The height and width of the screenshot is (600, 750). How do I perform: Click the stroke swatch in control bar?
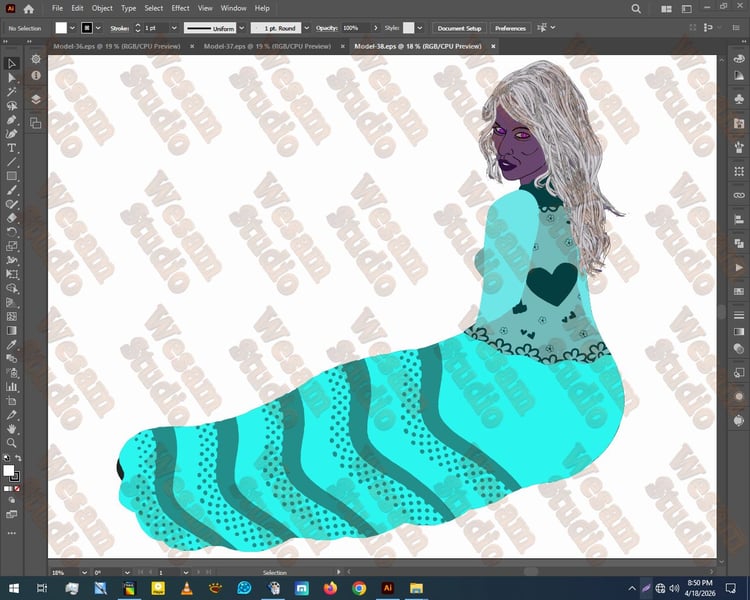(87, 28)
